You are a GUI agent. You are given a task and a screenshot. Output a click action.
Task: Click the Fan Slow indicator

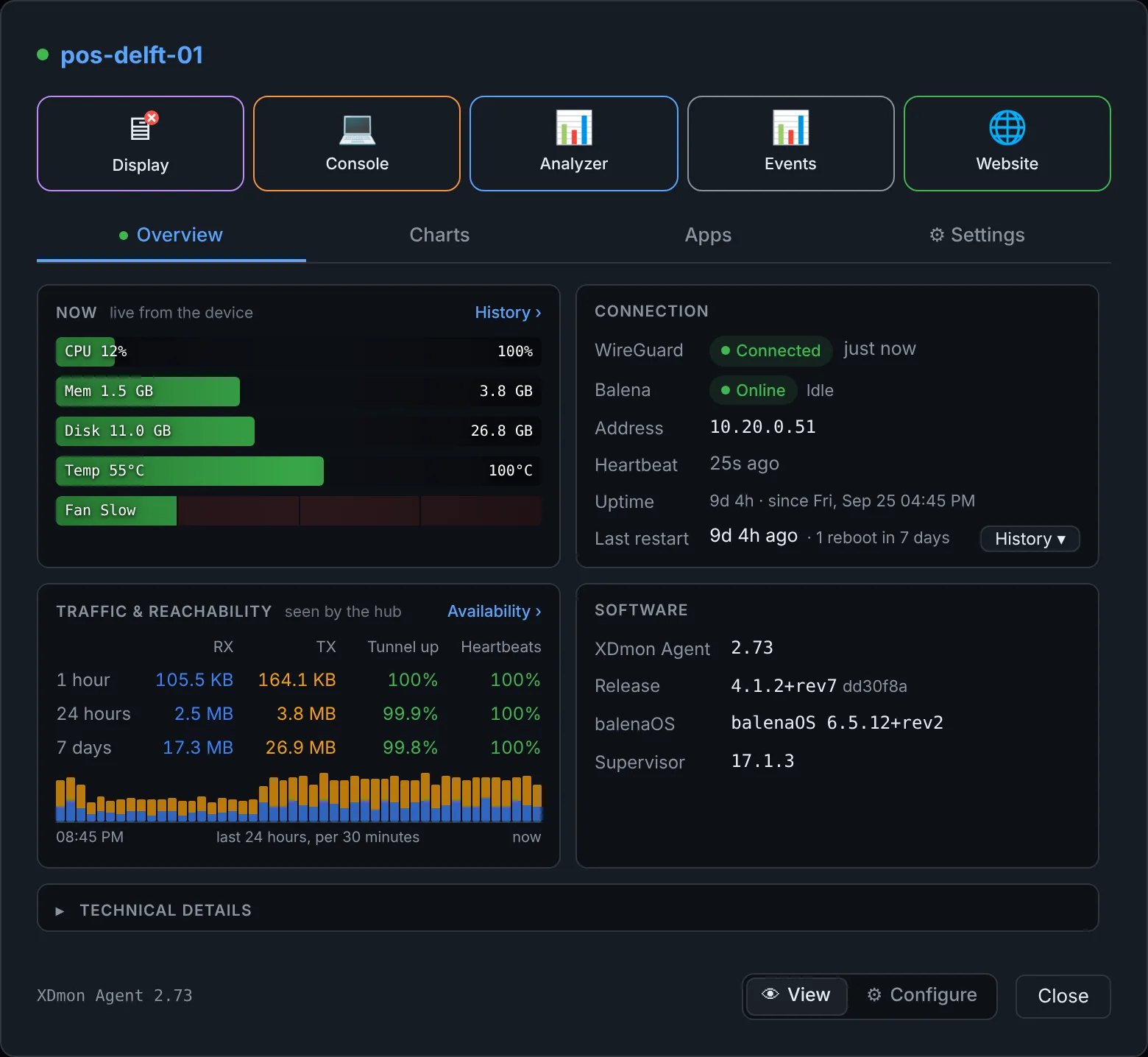pyautogui.click(x=299, y=511)
